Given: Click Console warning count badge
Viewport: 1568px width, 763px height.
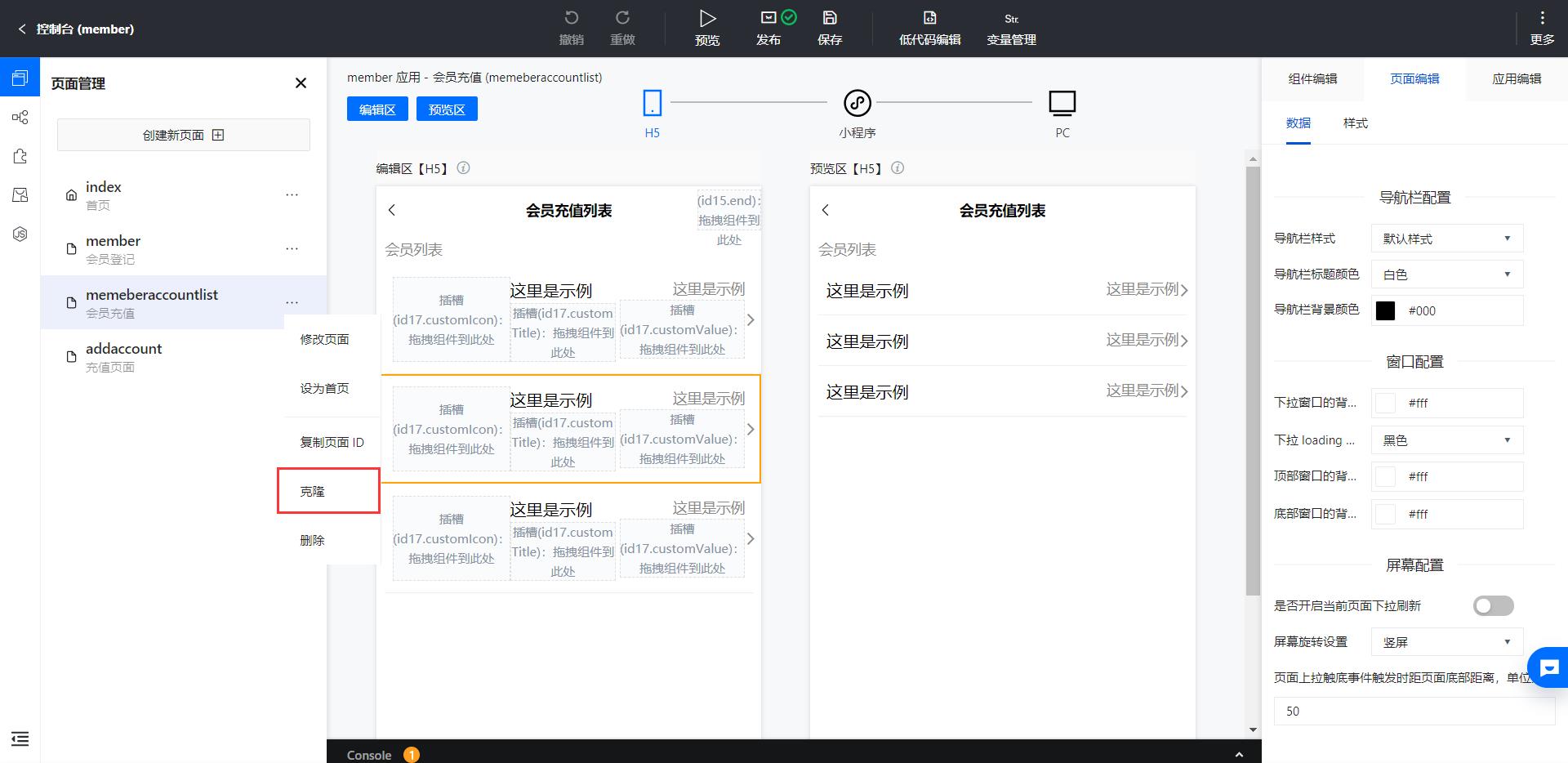Looking at the screenshot, I should pos(412,754).
